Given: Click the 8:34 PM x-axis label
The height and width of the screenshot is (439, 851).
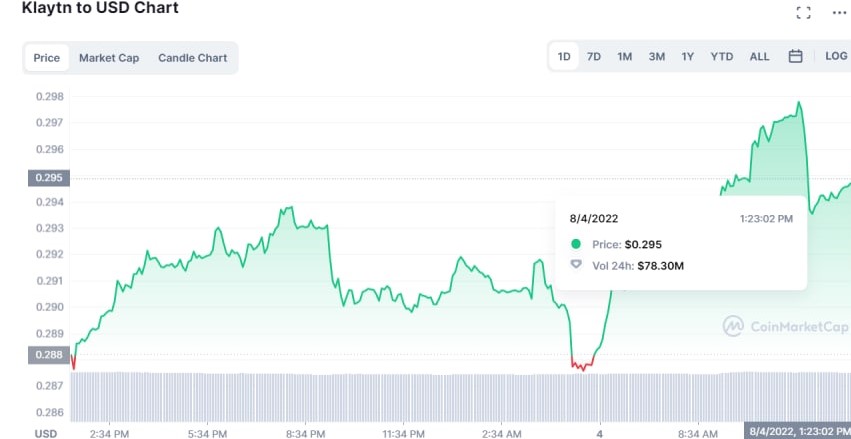Looking at the screenshot, I should (x=305, y=433).
